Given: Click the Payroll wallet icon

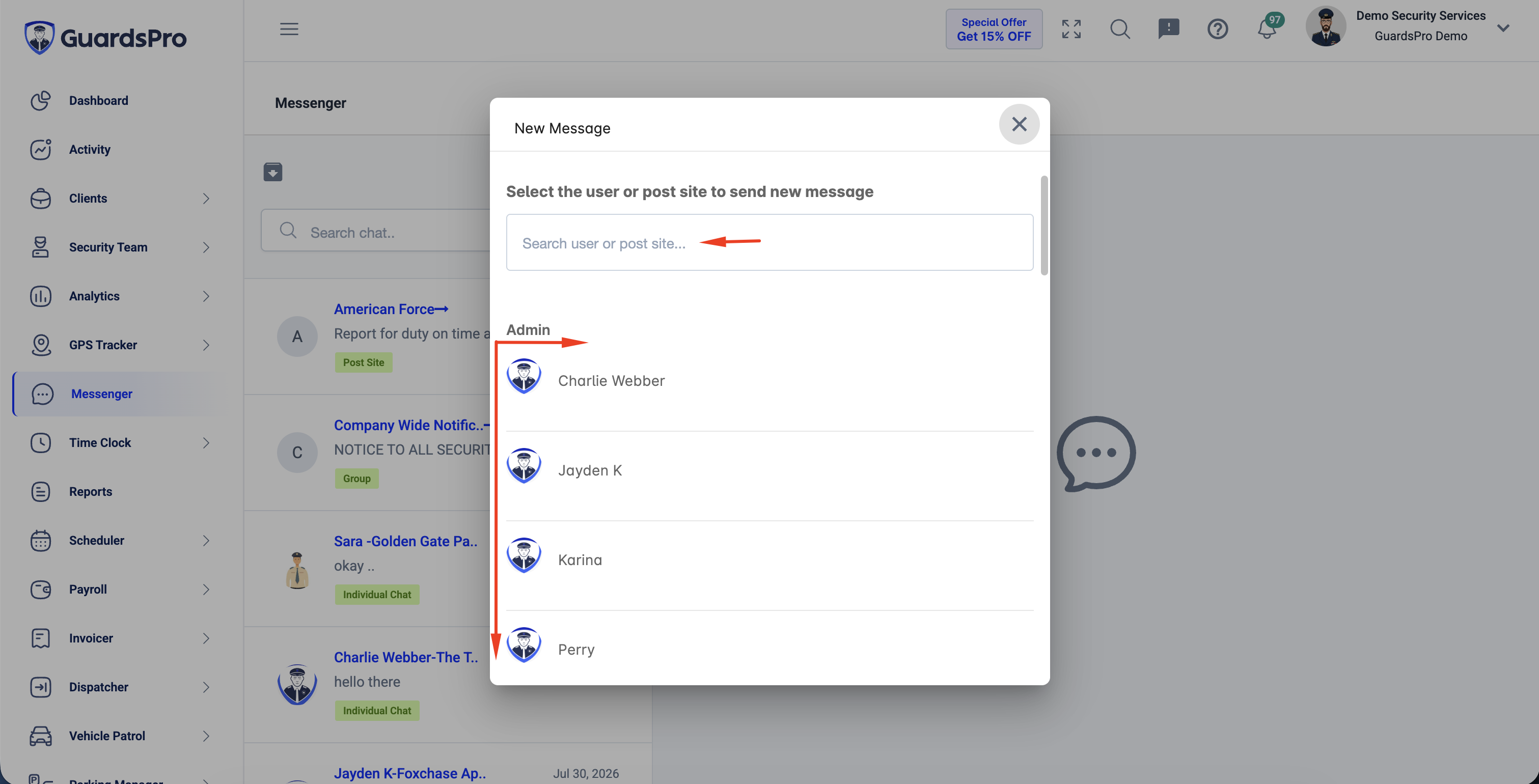Looking at the screenshot, I should (x=41, y=590).
